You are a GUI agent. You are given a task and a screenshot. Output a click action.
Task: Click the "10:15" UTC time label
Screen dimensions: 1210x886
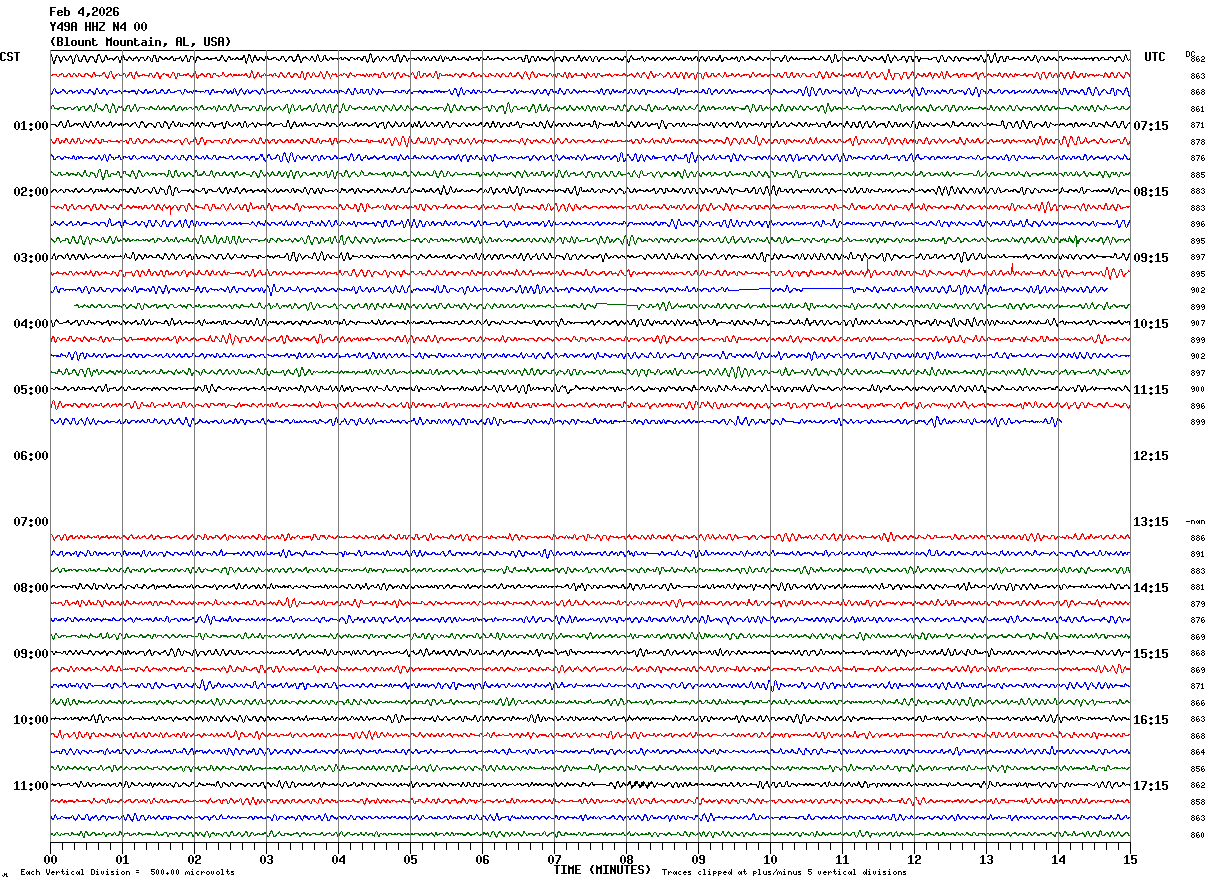[1151, 324]
